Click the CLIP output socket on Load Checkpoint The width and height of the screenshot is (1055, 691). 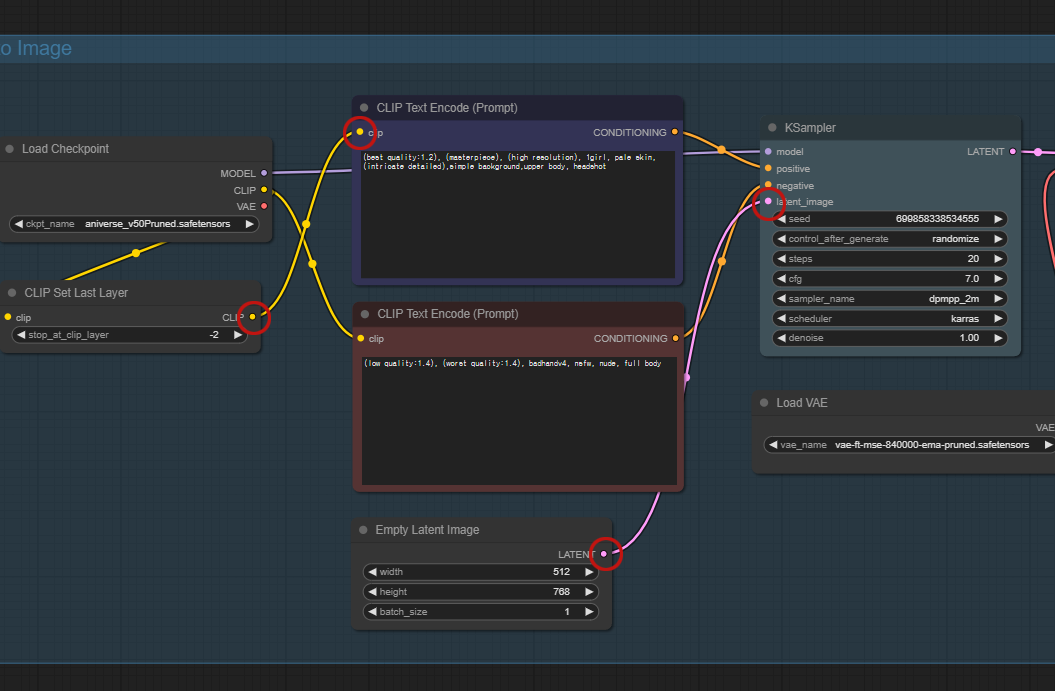click(x=264, y=190)
